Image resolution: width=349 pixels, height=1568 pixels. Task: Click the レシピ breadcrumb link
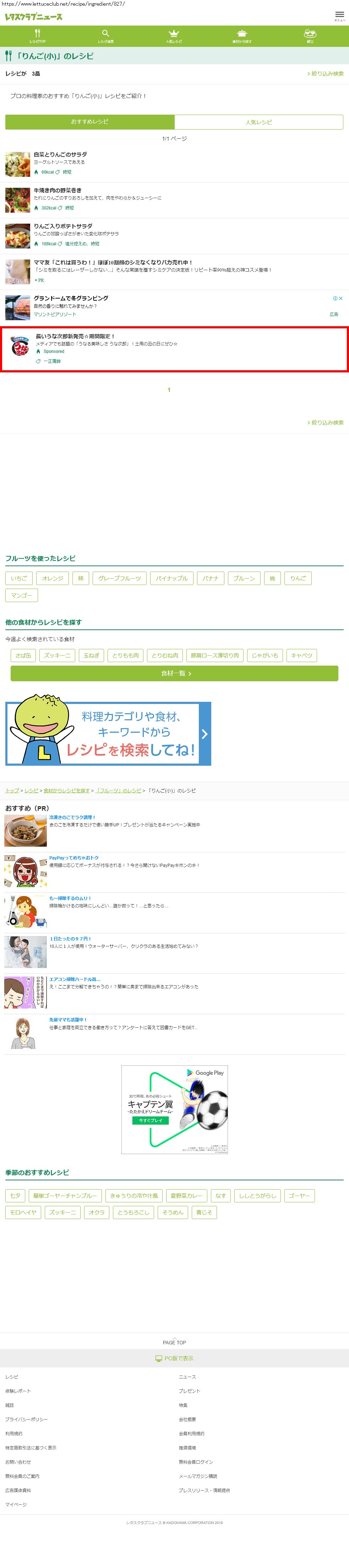coord(31,791)
